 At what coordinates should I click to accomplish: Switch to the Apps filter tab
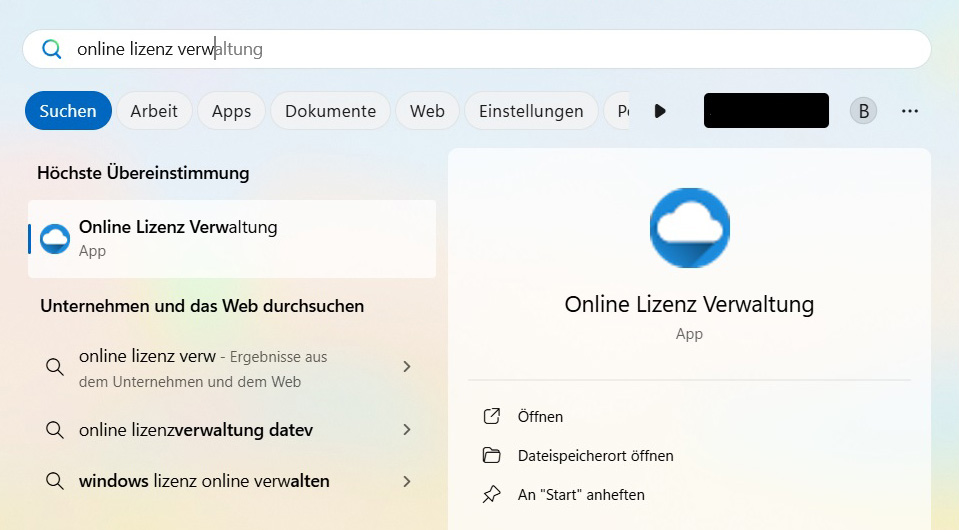coord(231,111)
